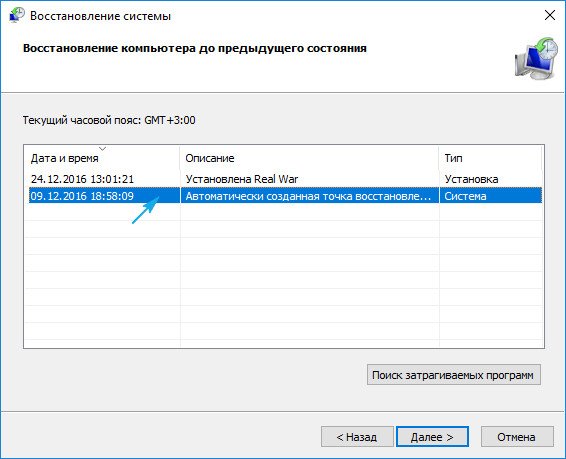Viewport: 566px width, 459px height.
Task: Click the System Restore title bar icon
Action: tap(16, 15)
